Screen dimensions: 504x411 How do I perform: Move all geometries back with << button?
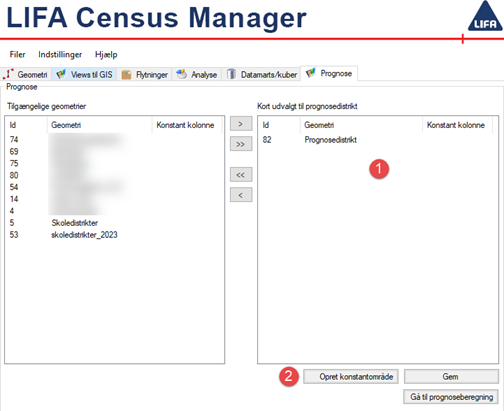[x=241, y=175]
